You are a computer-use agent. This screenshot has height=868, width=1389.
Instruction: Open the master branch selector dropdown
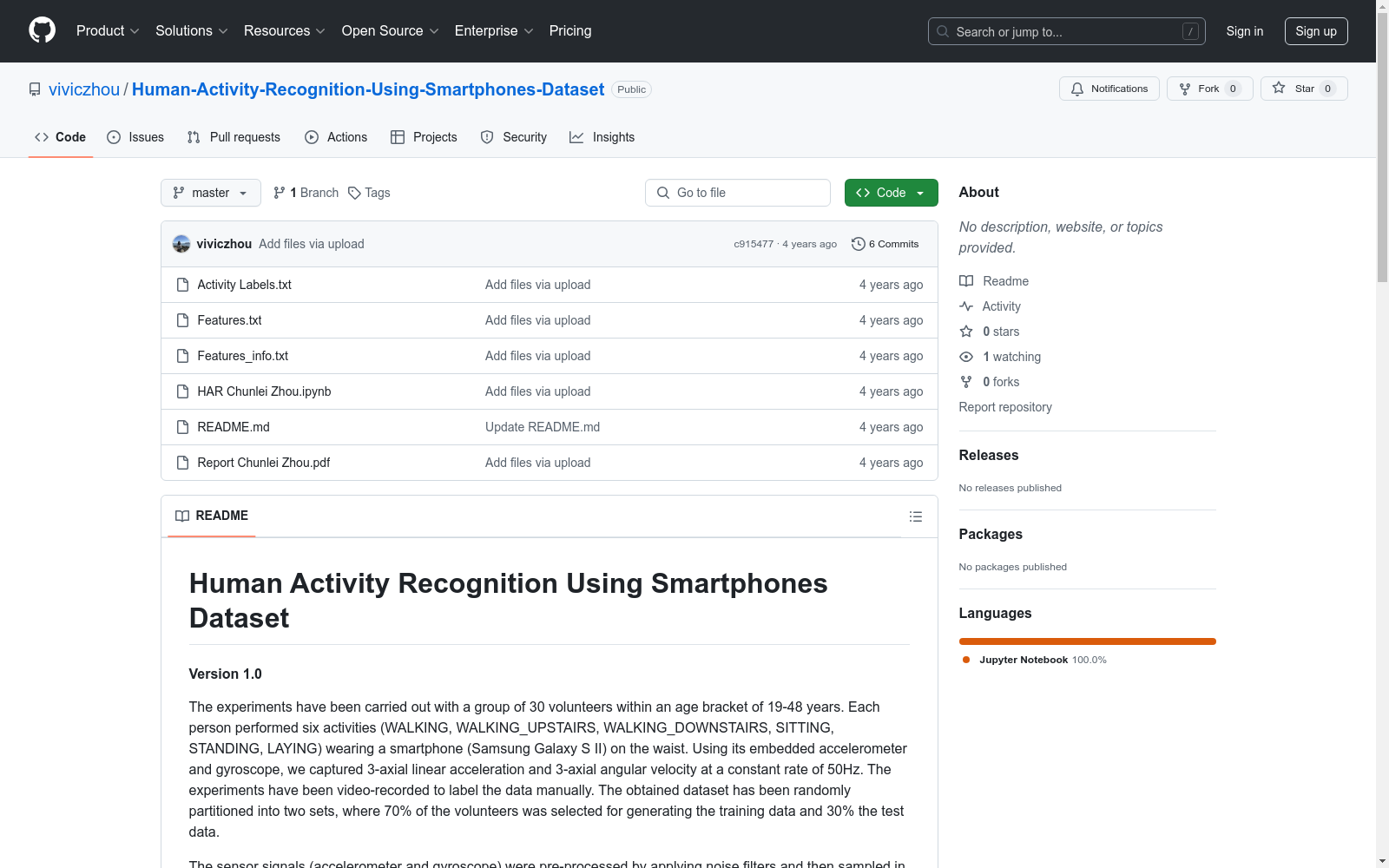(x=211, y=193)
